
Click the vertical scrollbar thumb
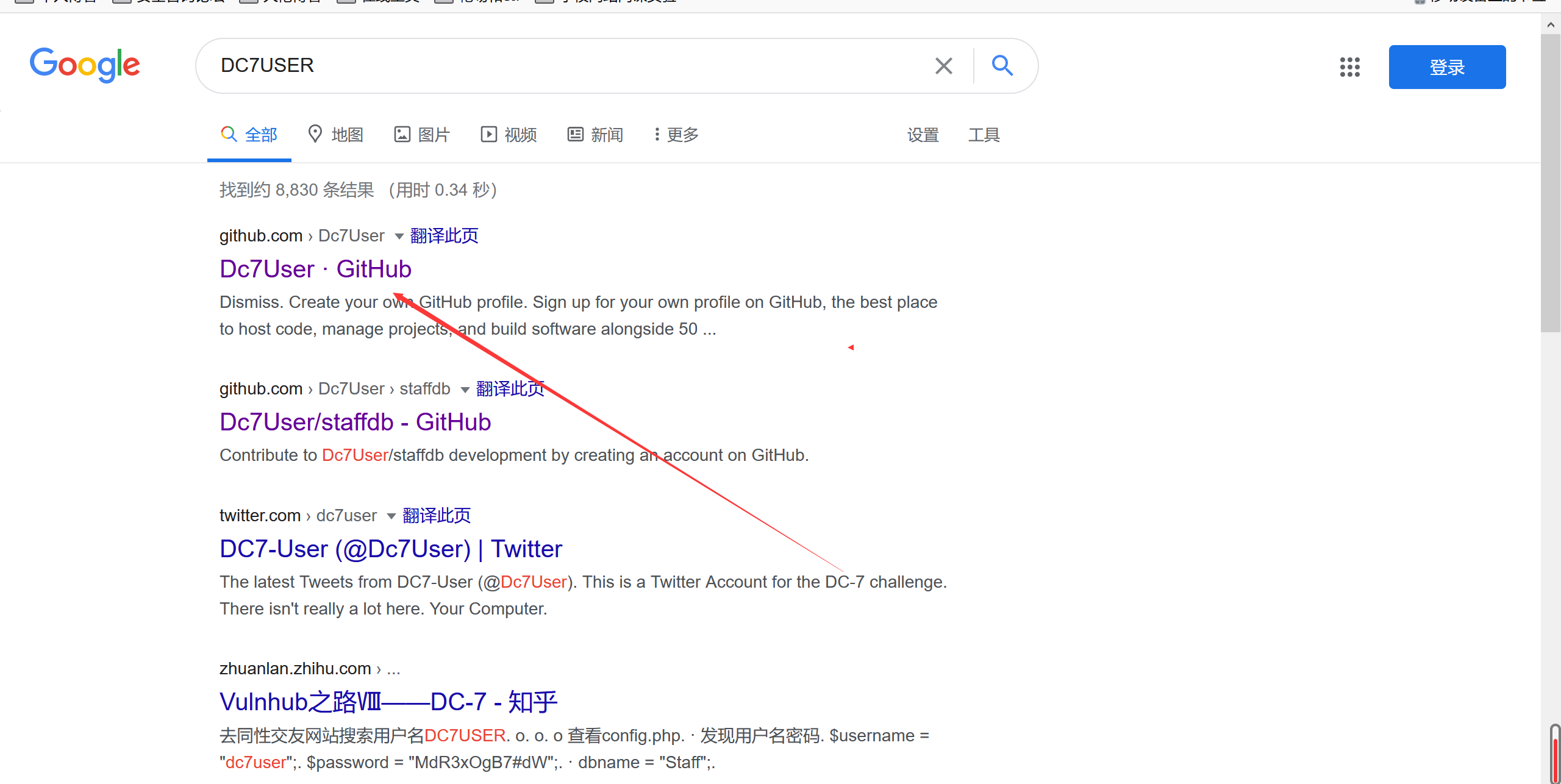[1550, 183]
